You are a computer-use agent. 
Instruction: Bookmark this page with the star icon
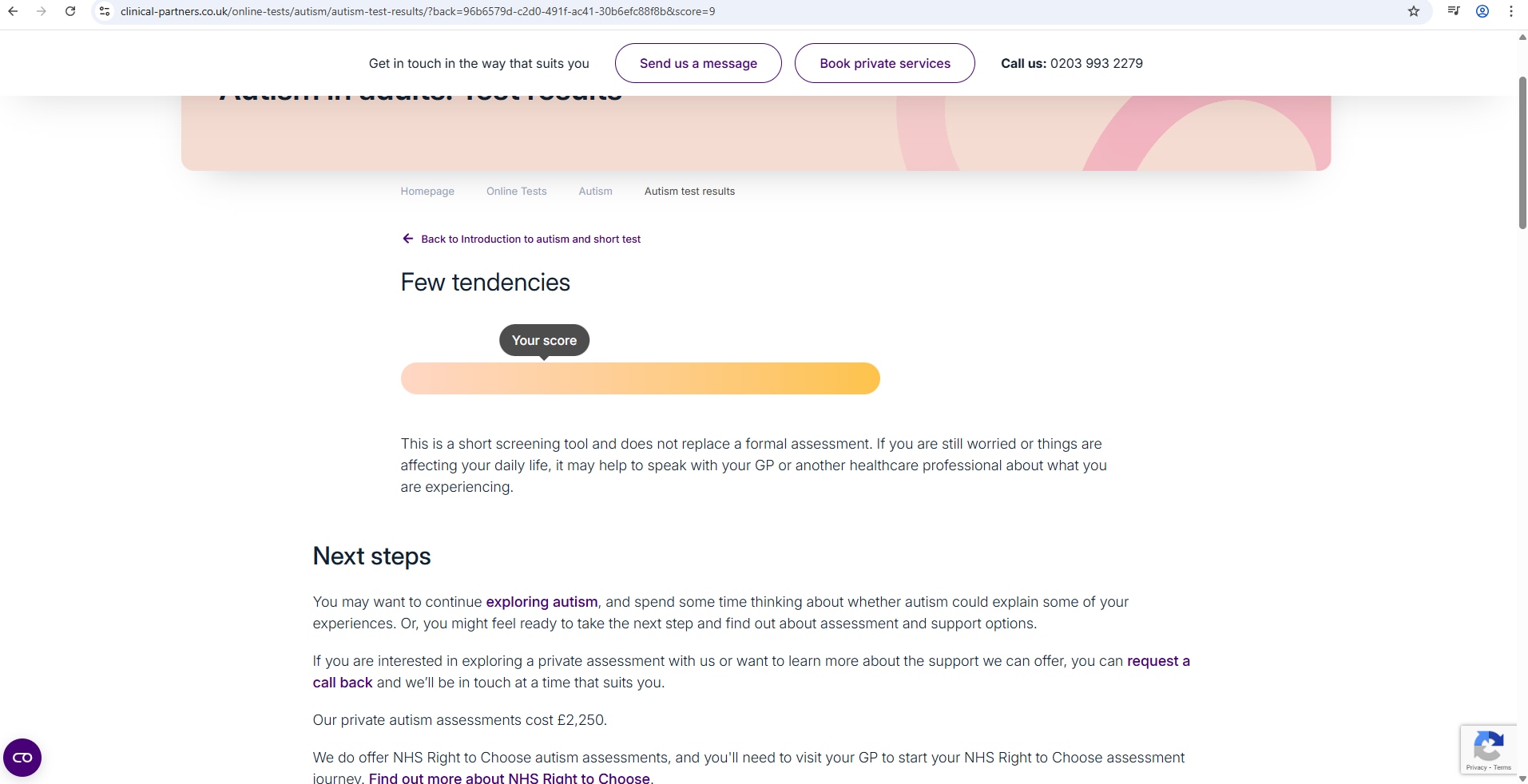click(x=1414, y=11)
